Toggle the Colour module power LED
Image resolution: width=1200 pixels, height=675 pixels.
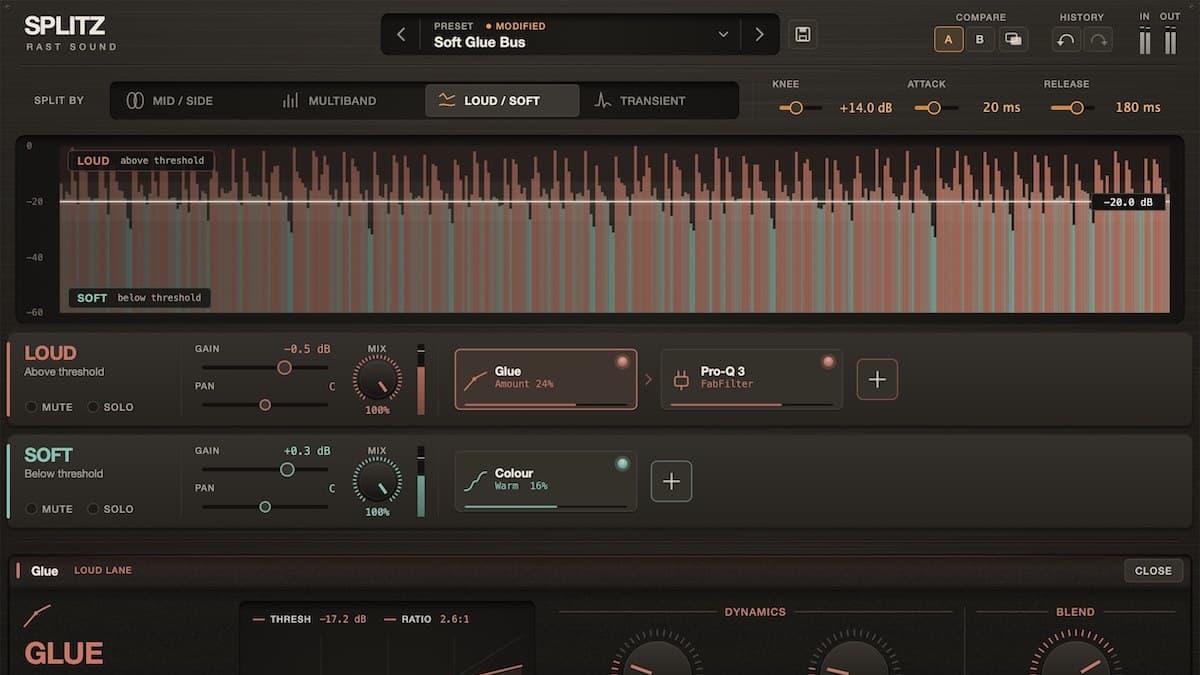pyautogui.click(x=622, y=464)
